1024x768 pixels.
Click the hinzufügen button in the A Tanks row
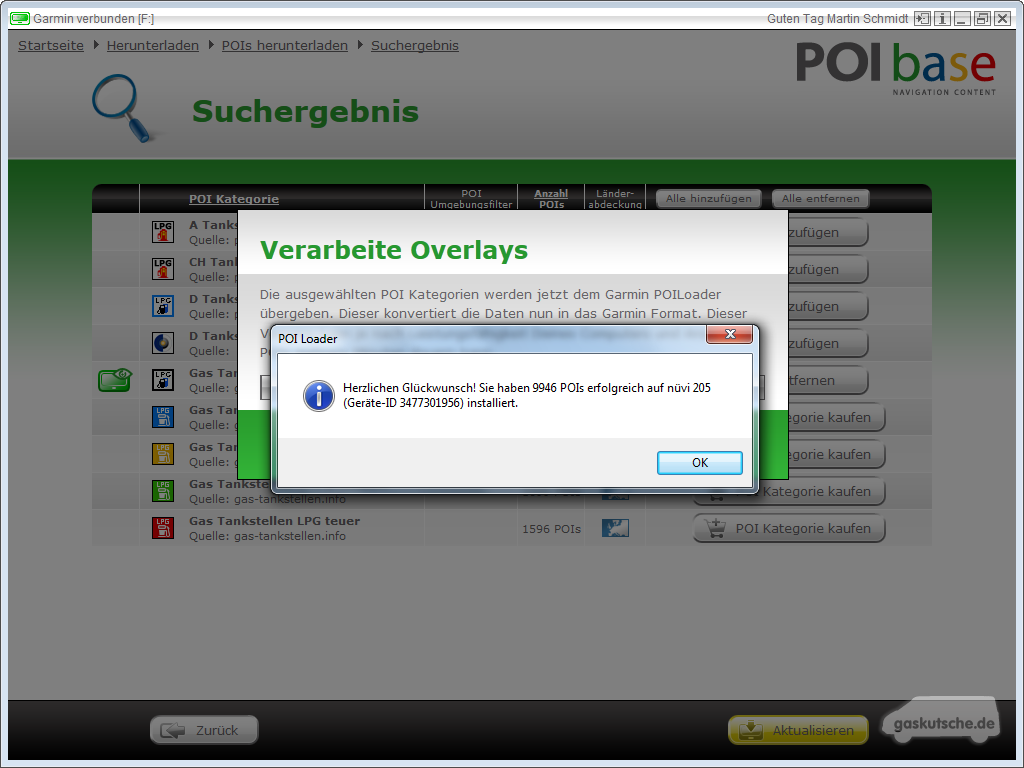pyautogui.click(x=827, y=232)
